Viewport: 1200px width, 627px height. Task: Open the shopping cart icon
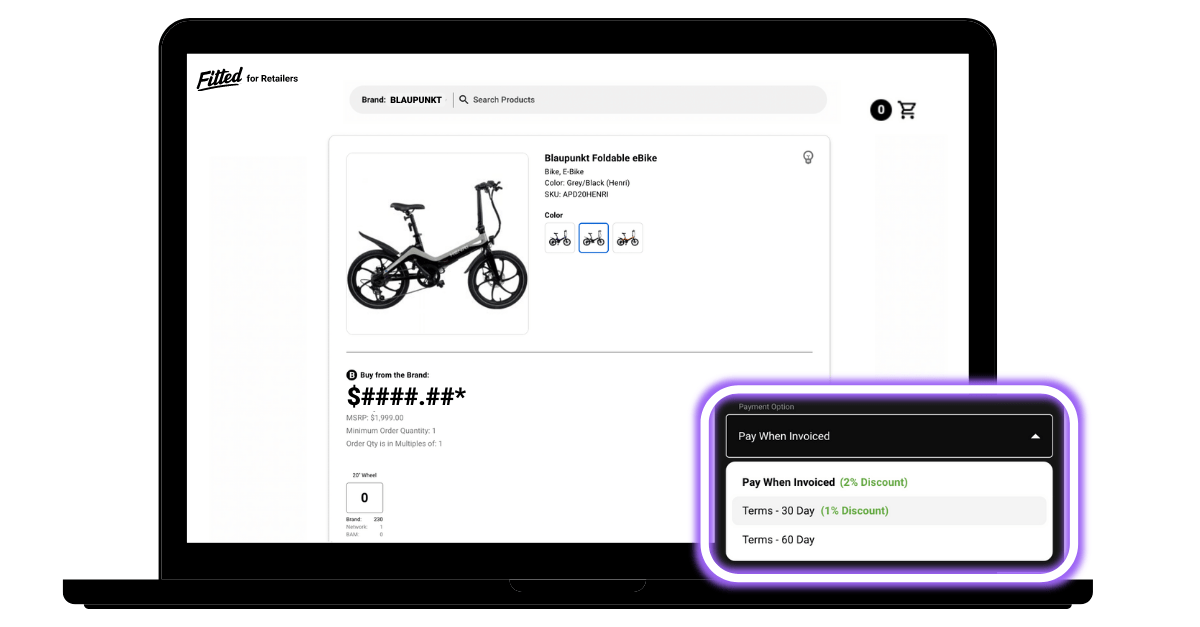click(x=907, y=110)
